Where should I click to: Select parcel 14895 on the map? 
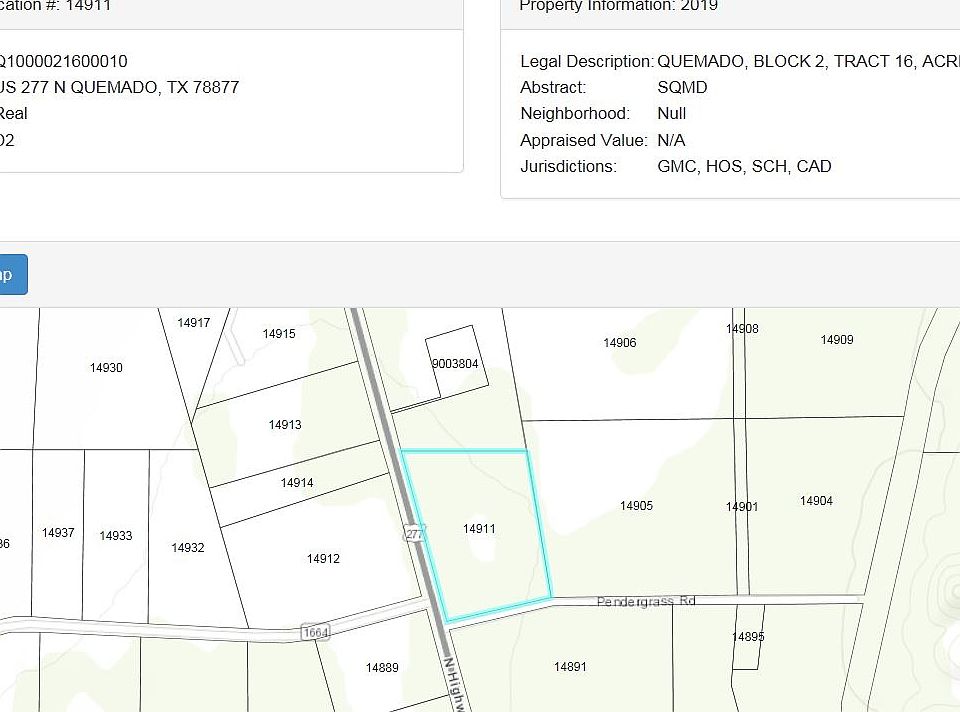[x=748, y=637]
